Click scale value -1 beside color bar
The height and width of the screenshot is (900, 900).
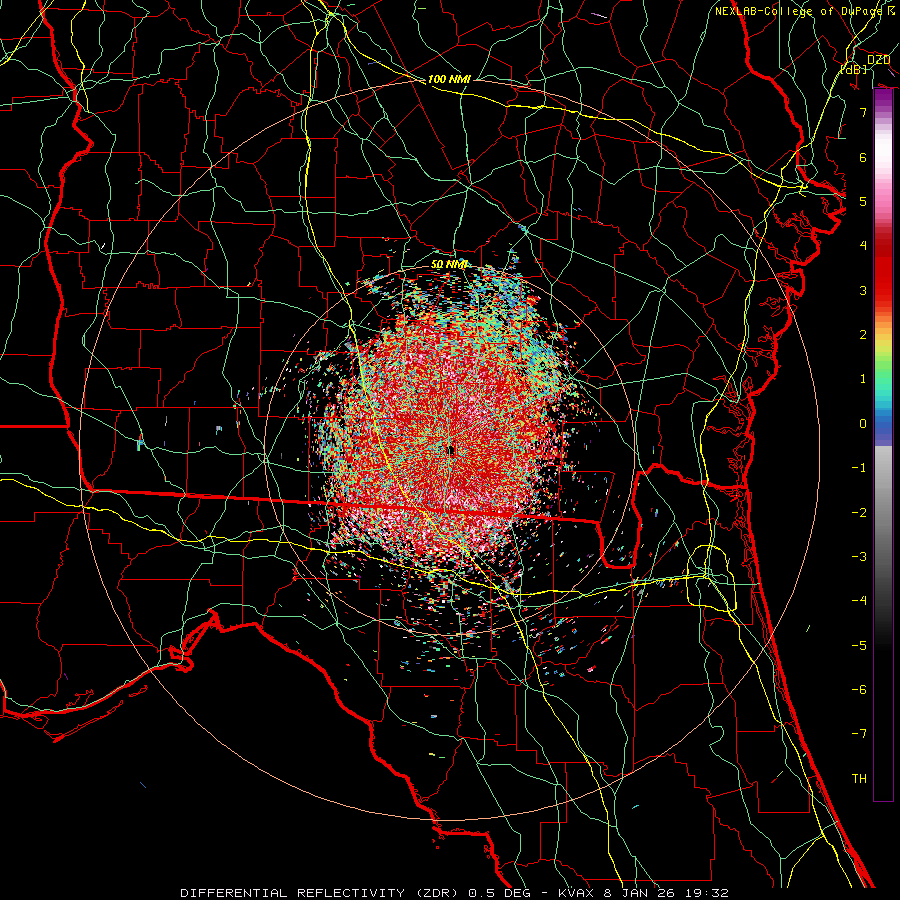click(859, 468)
